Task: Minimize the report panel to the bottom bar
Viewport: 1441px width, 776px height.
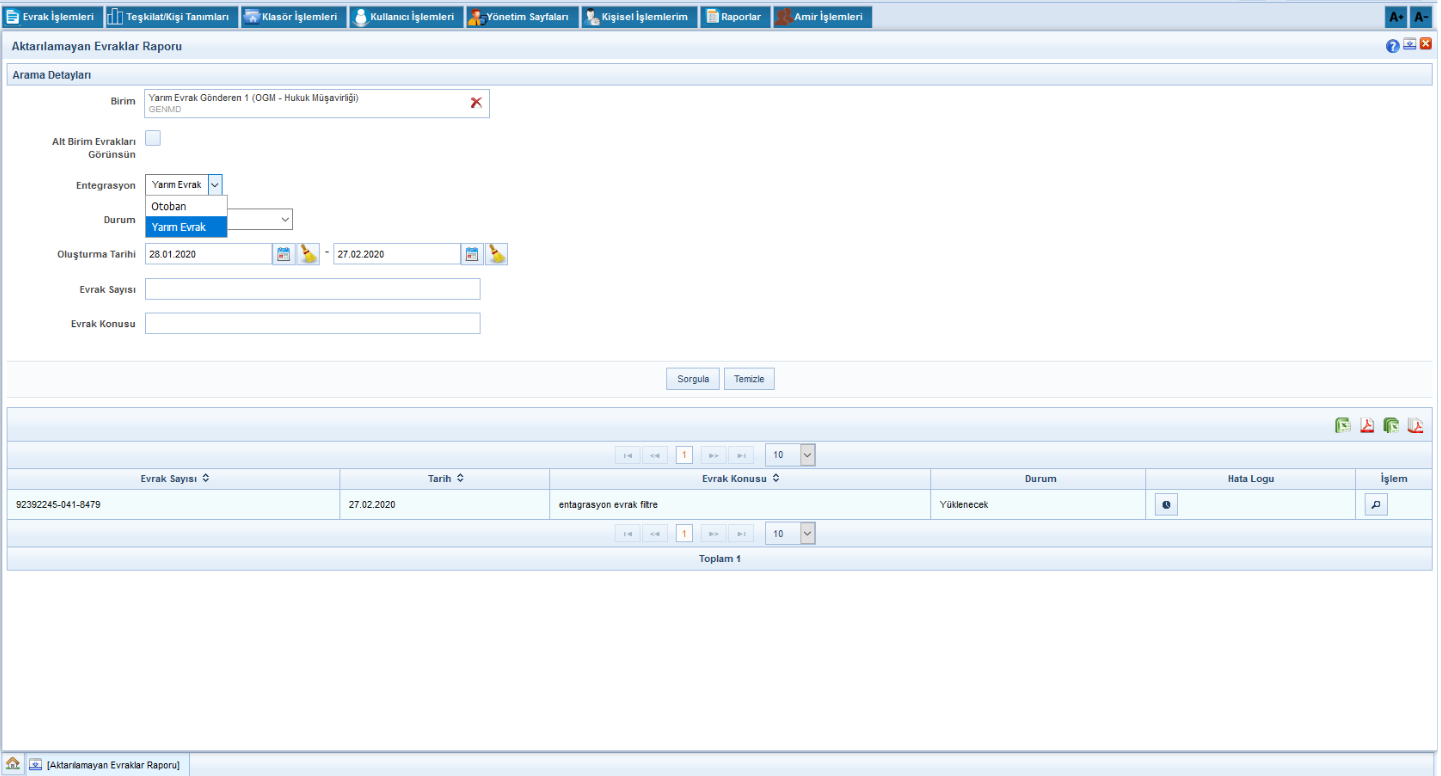Action: coord(1409,45)
